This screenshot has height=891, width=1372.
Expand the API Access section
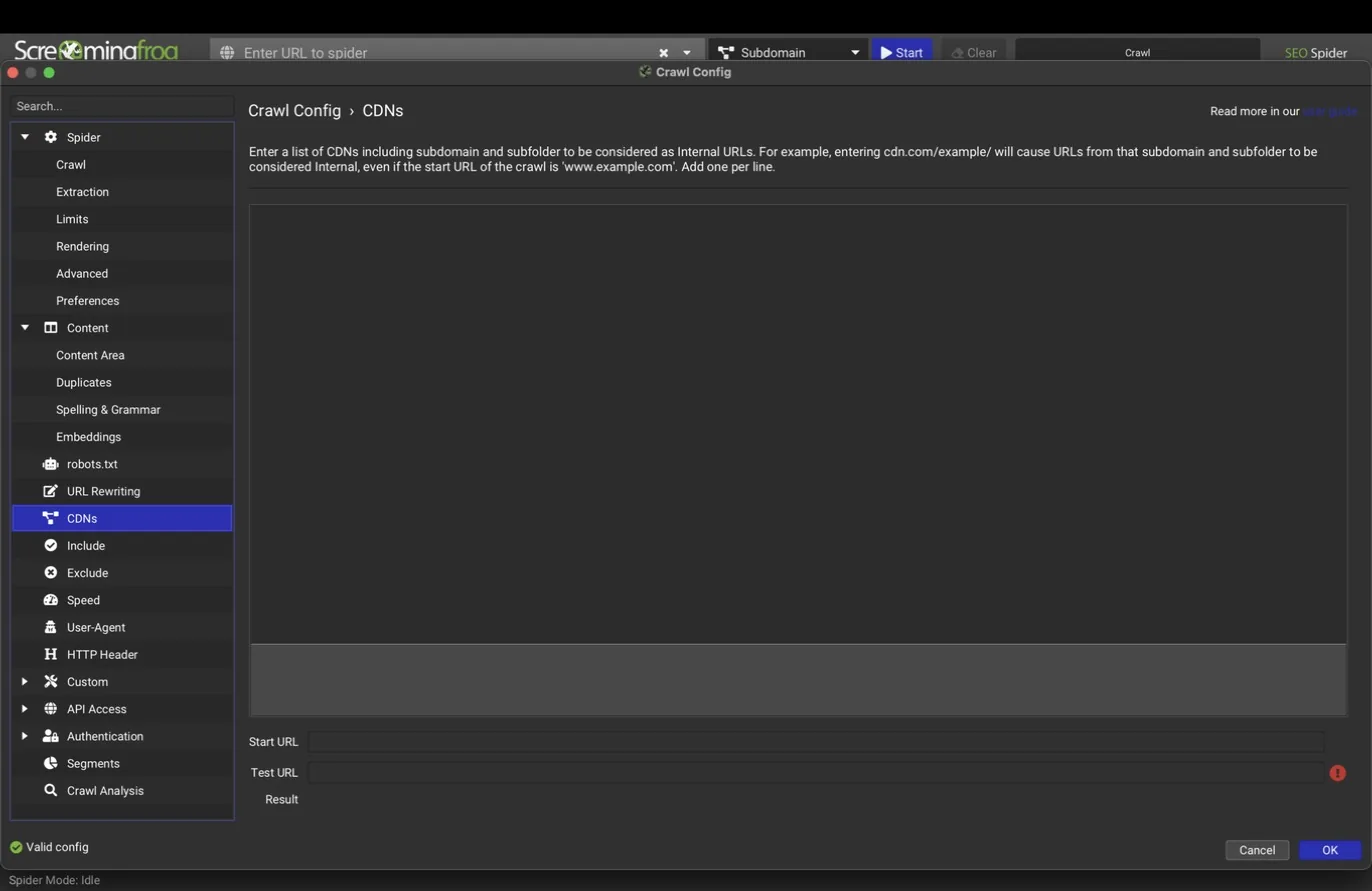(25, 708)
